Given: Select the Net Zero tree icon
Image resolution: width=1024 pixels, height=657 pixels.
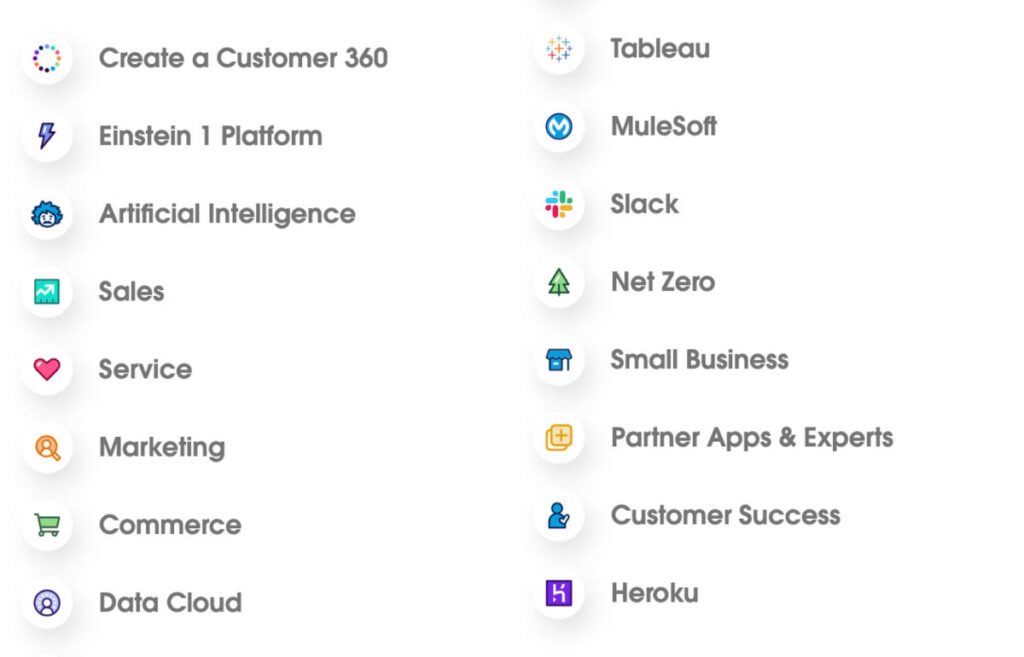Looking at the screenshot, I should coord(558,283).
